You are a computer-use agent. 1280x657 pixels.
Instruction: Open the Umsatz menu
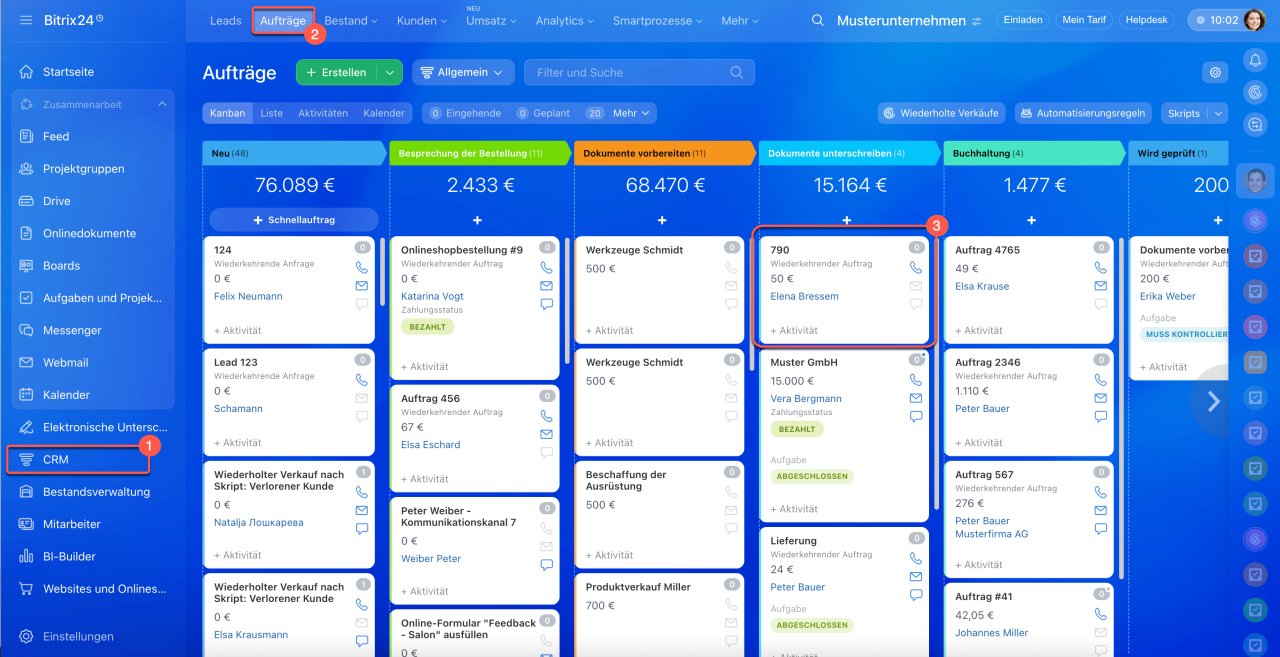coord(492,20)
